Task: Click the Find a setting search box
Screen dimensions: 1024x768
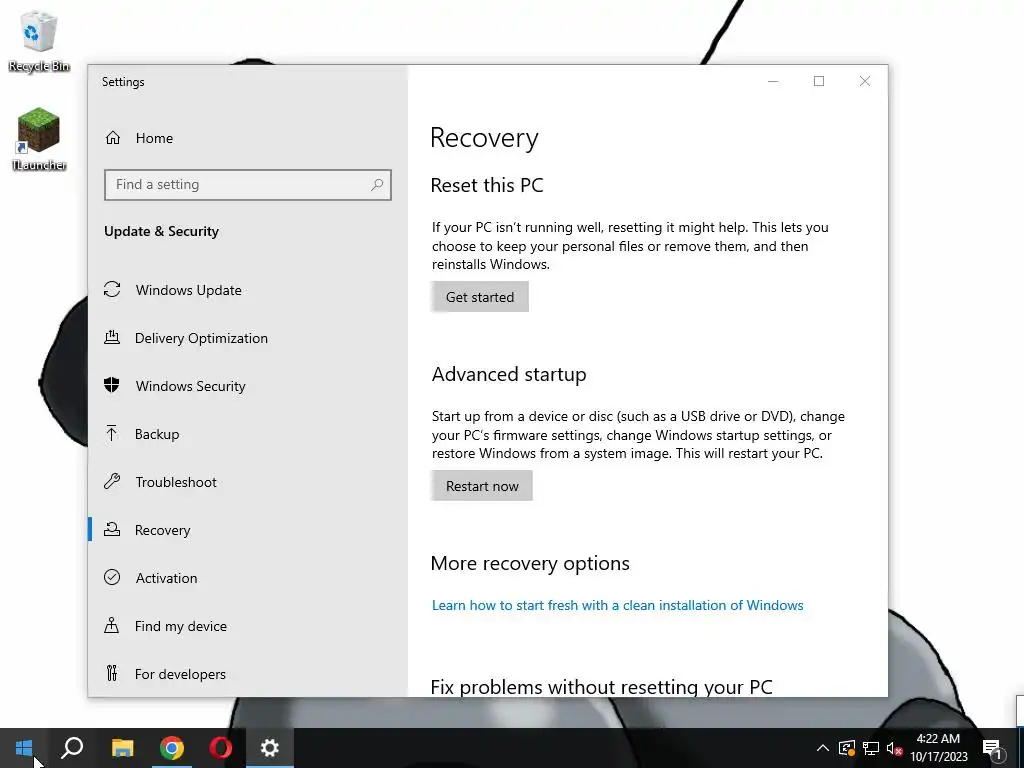Action: pos(248,185)
